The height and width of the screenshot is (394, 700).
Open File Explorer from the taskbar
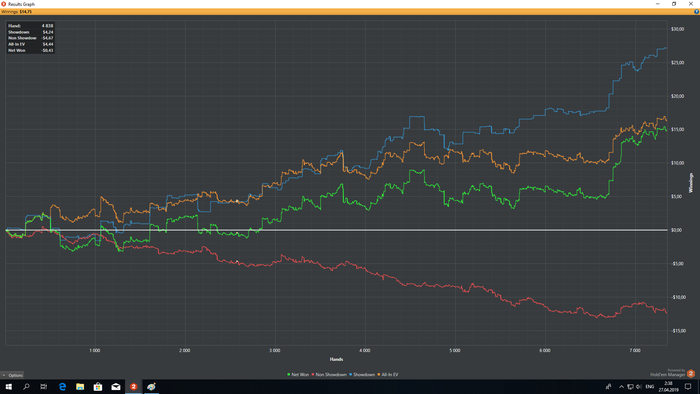(80, 387)
